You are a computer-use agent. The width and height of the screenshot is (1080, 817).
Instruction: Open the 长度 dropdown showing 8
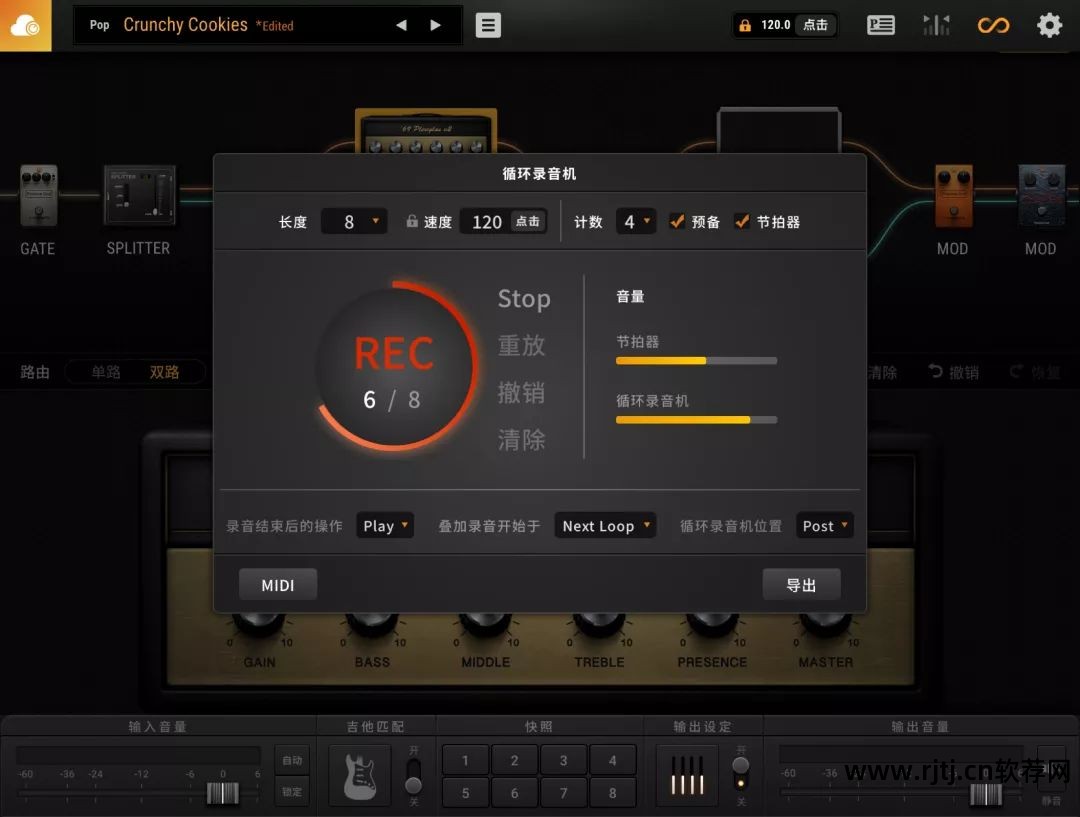(354, 221)
